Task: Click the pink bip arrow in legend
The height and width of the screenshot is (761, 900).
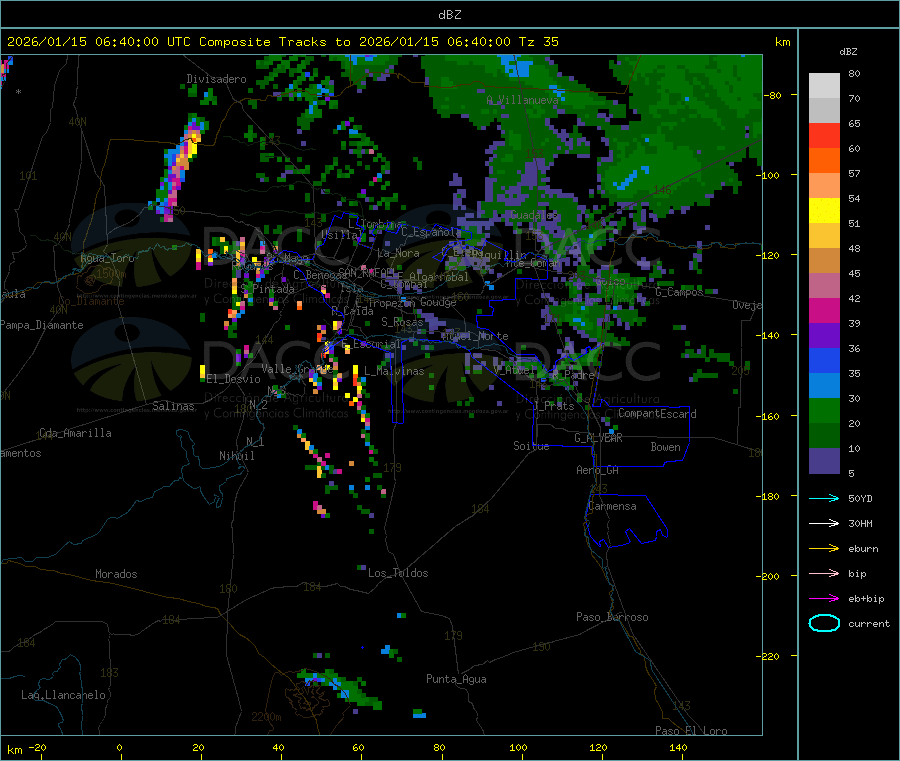Action: coord(824,573)
